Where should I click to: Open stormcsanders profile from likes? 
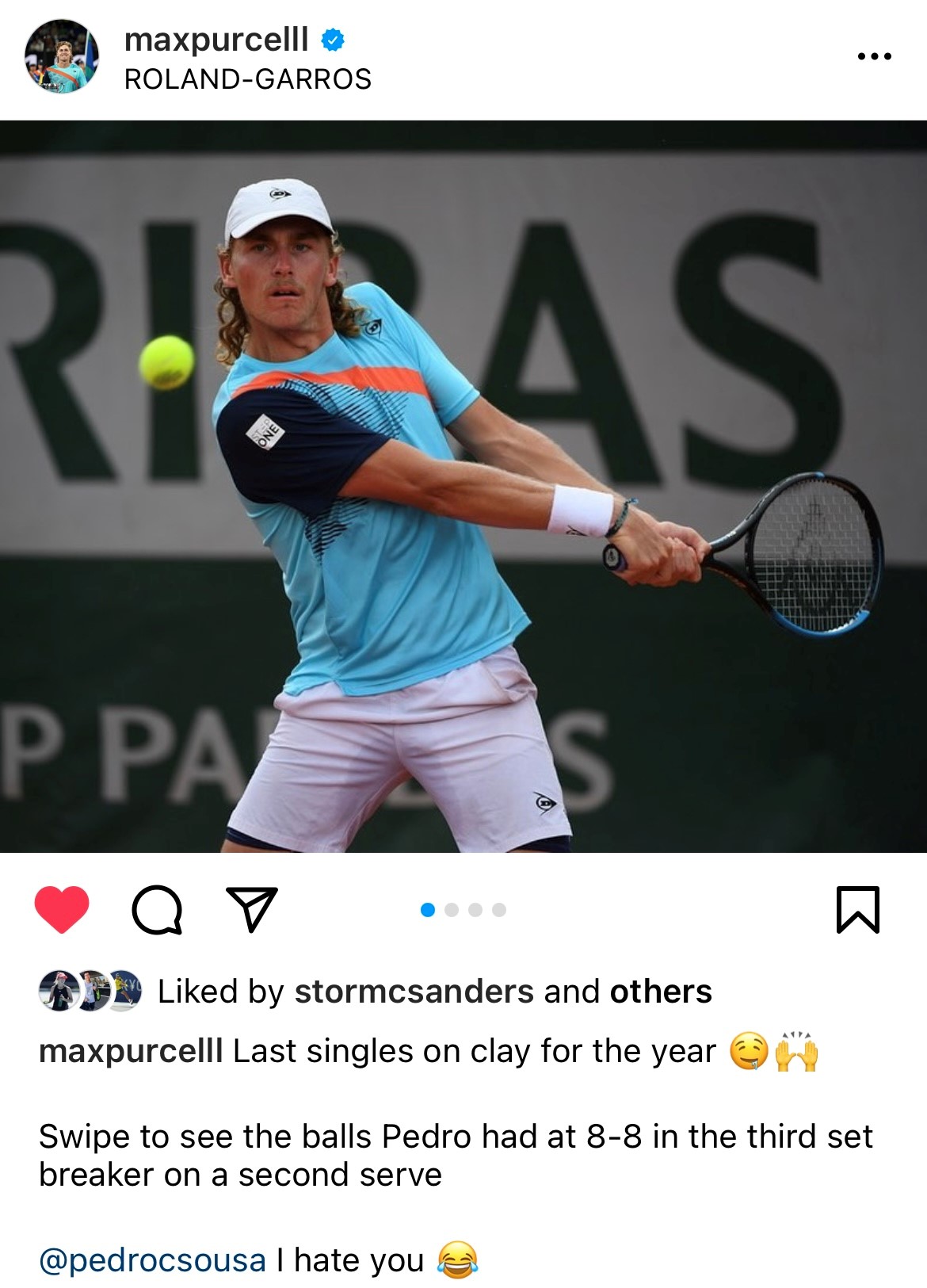coord(414,992)
